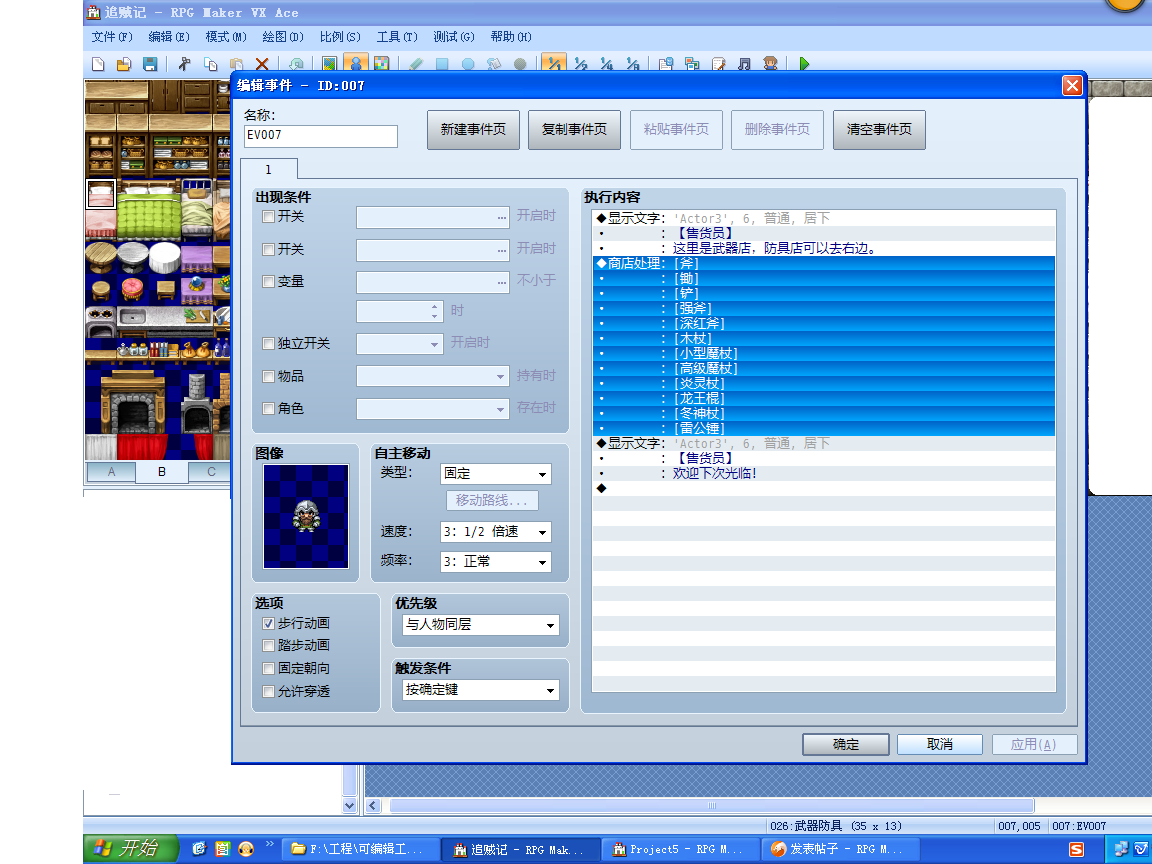Screen dimensions: 1152x864
Task: Open the Resource Manager icon
Action: pos(692,64)
